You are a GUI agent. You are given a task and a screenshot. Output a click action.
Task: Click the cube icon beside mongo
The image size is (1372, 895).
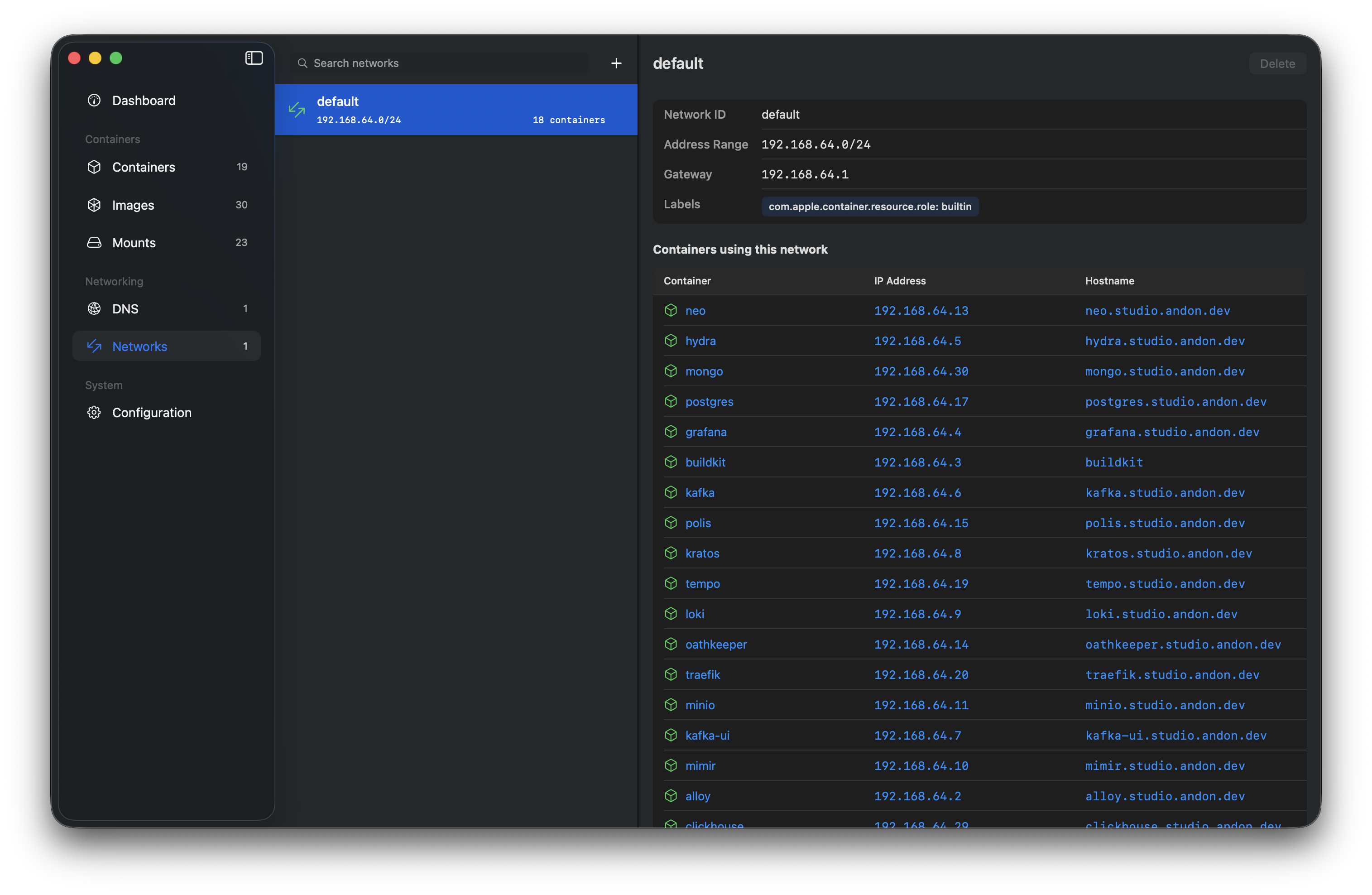671,371
